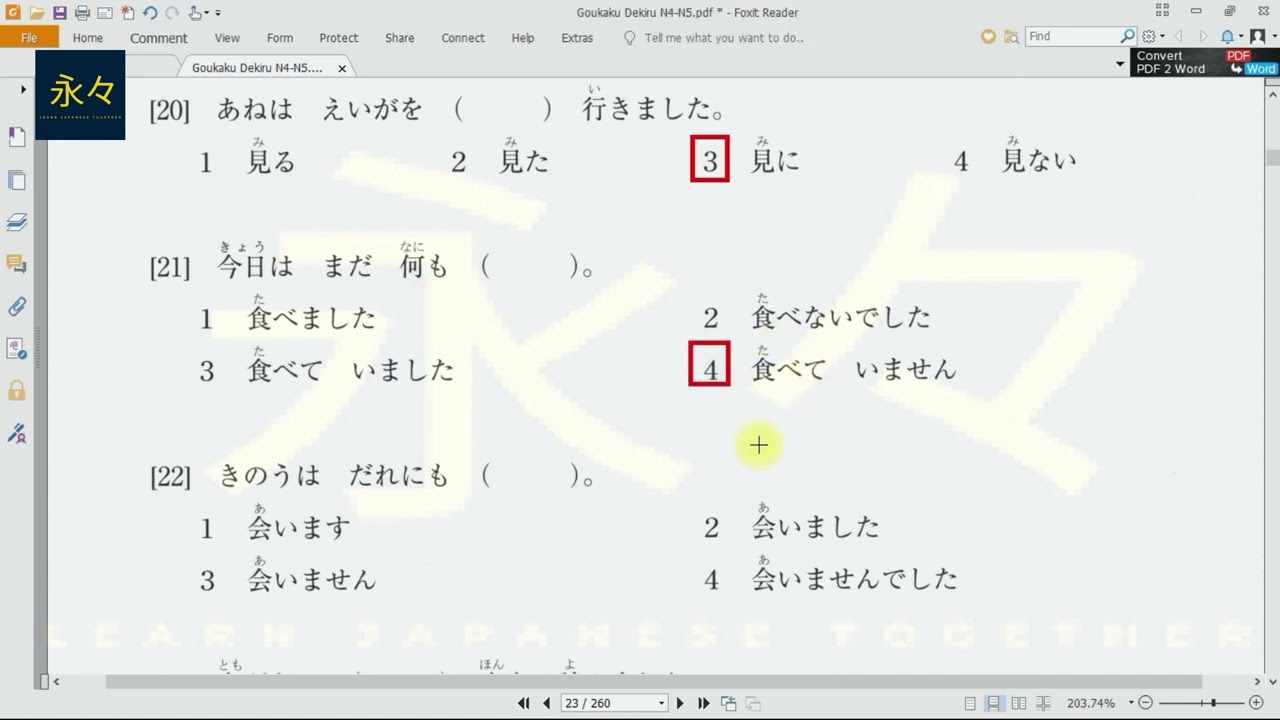This screenshot has width=1280, height=720.
Task: Open the Layers panel in sidebar
Action: click(16, 222)
